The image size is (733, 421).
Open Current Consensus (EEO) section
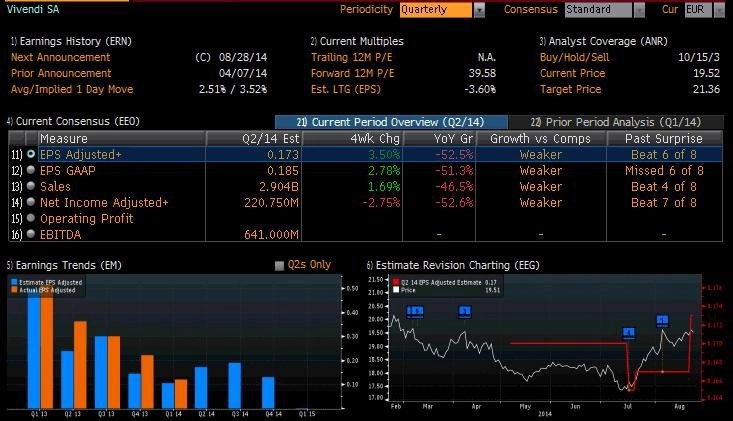[73, 121]
